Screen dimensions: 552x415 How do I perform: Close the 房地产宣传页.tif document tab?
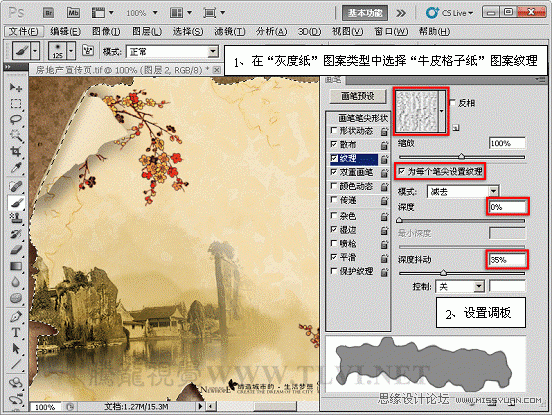[217, 70]
